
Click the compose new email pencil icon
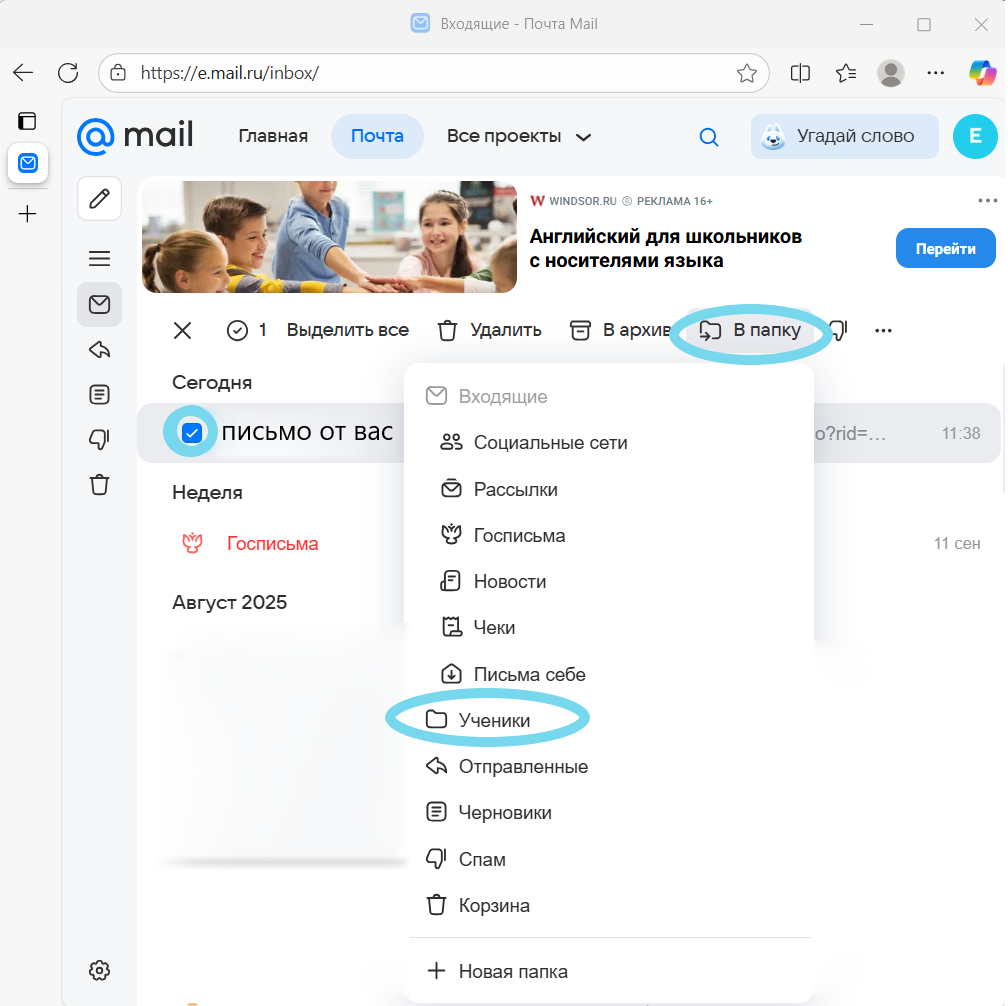tap(99, 199)
